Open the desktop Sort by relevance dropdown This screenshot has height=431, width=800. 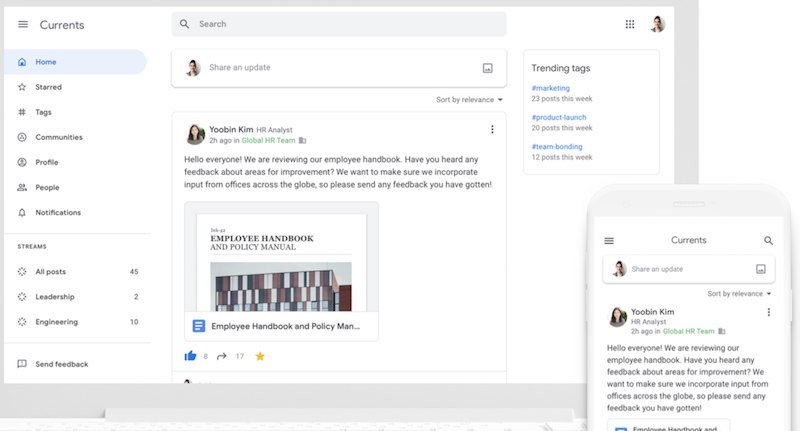click(x=469, y=100)
